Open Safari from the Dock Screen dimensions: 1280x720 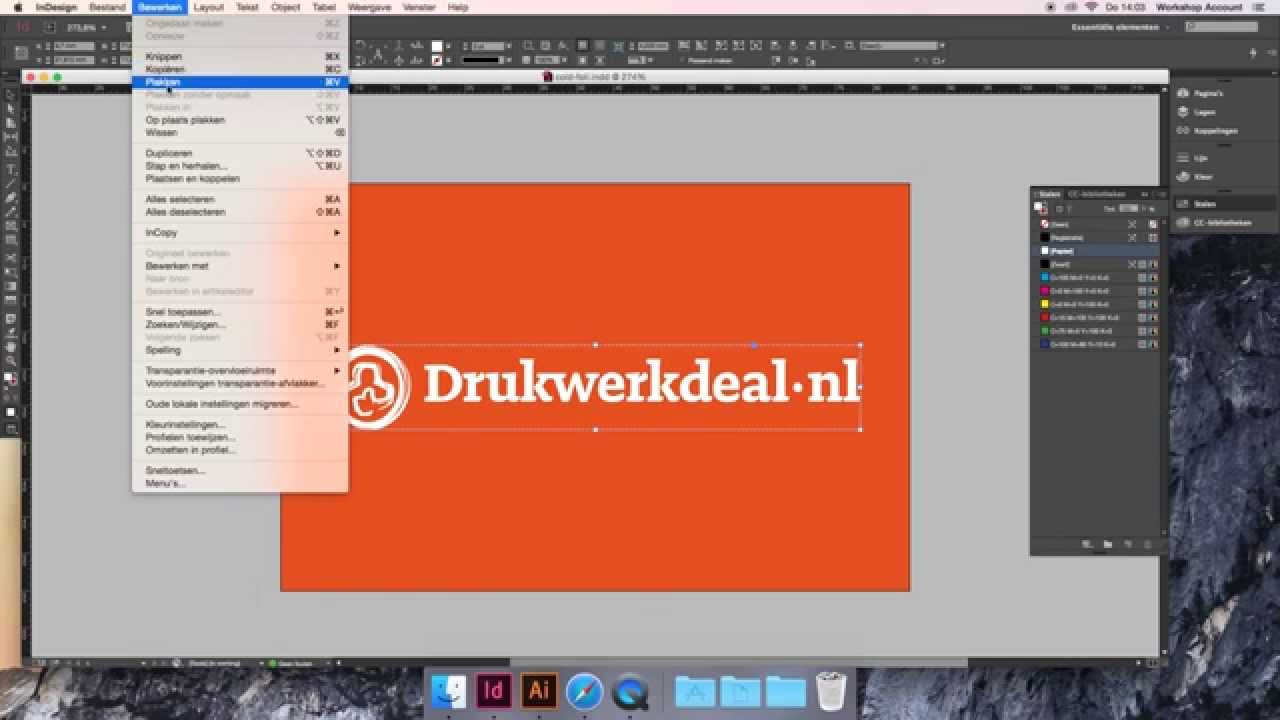tap(585, 691)
